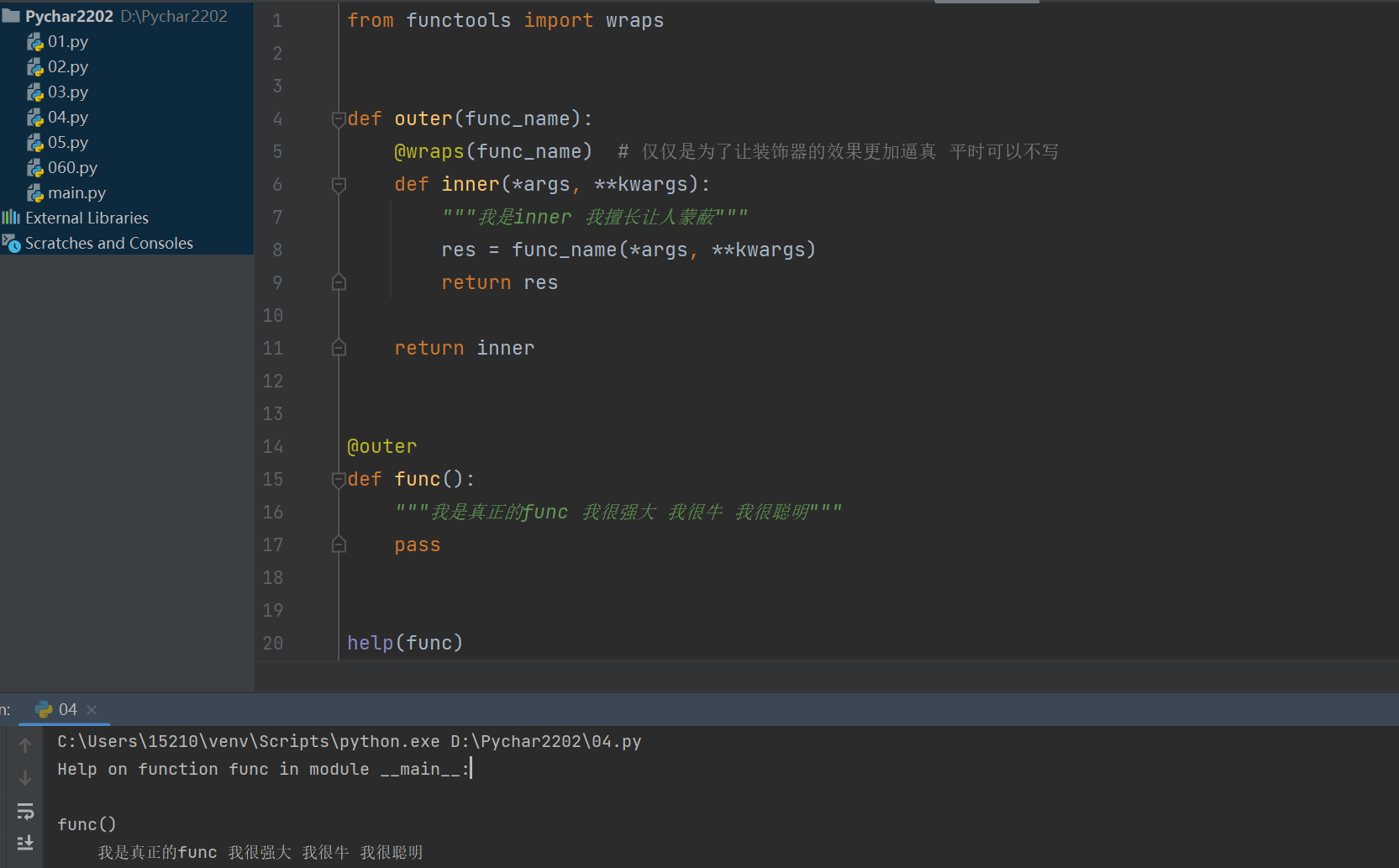
Task: Click the 04.py file path link in console
Action: click(546, 742)
